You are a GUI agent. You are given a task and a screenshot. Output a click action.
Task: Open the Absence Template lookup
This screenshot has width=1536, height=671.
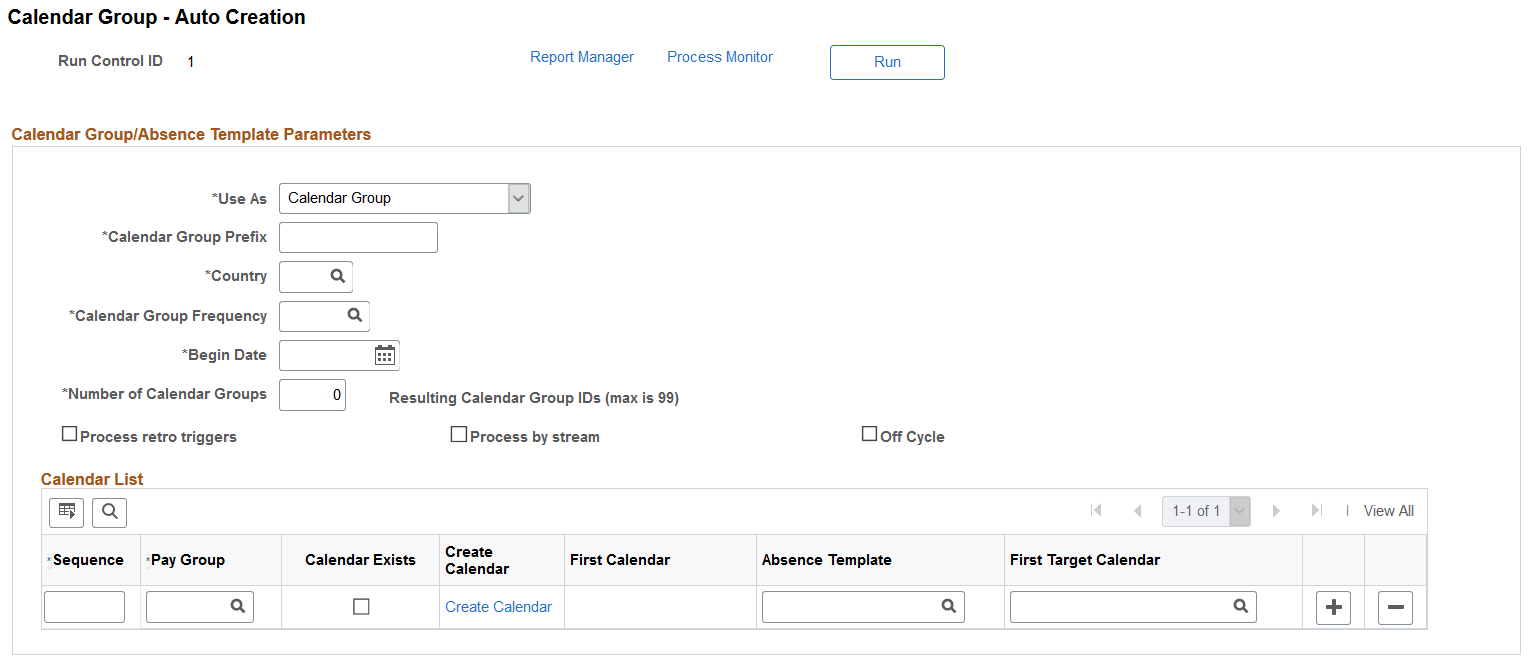click(947, 606)
